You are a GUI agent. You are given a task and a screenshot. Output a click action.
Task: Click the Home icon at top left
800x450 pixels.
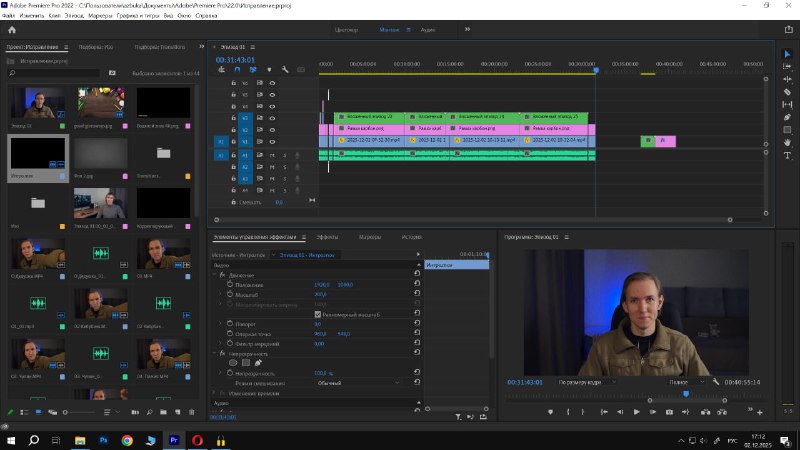[x=12, y=30]
